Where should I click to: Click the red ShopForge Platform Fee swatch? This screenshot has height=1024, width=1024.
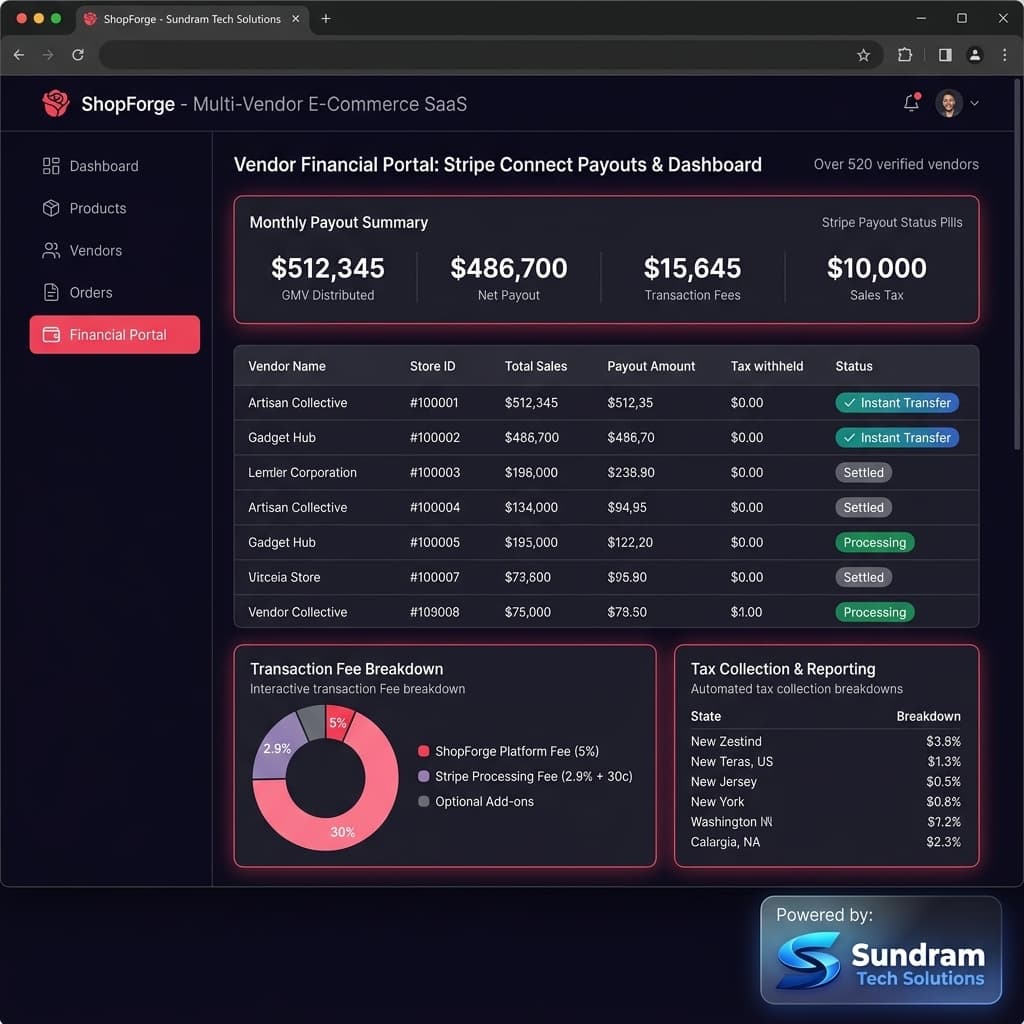click(x=423, y=751)
